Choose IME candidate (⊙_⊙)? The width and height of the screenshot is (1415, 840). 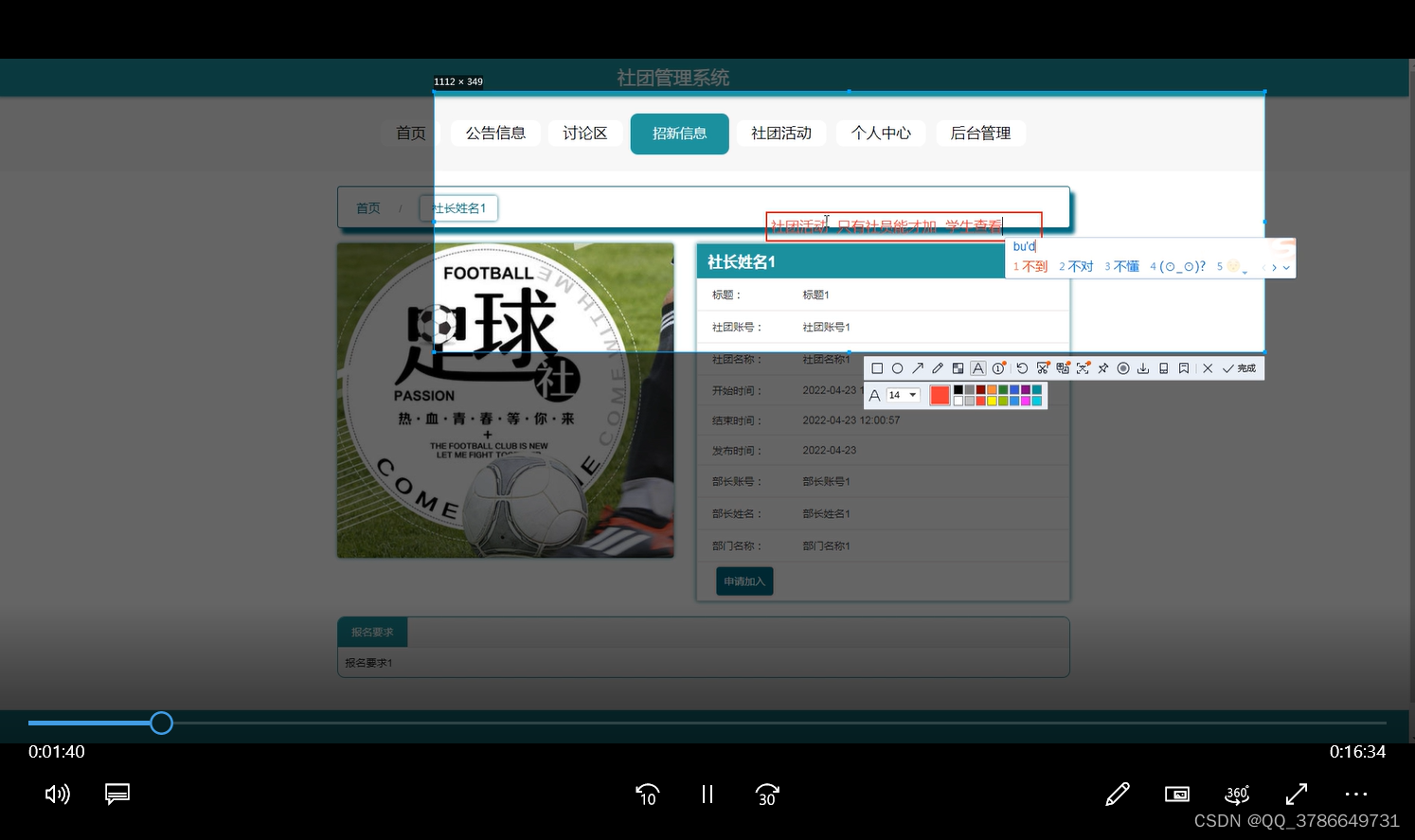click(x=1177, y=267)
